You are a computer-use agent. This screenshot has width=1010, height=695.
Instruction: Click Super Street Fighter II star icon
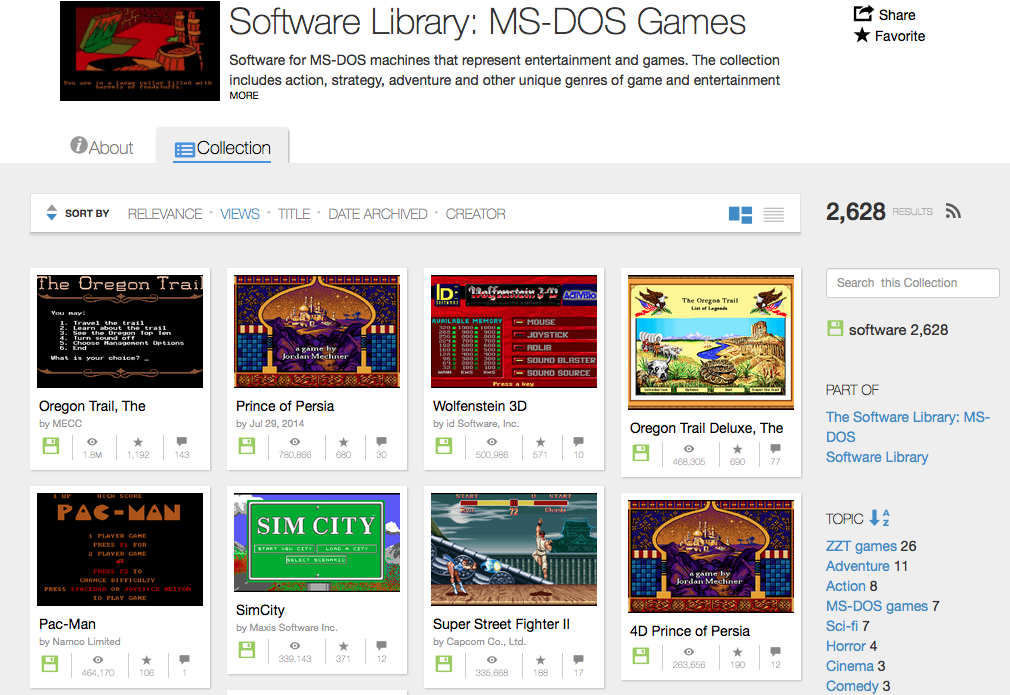click(540, 660)
